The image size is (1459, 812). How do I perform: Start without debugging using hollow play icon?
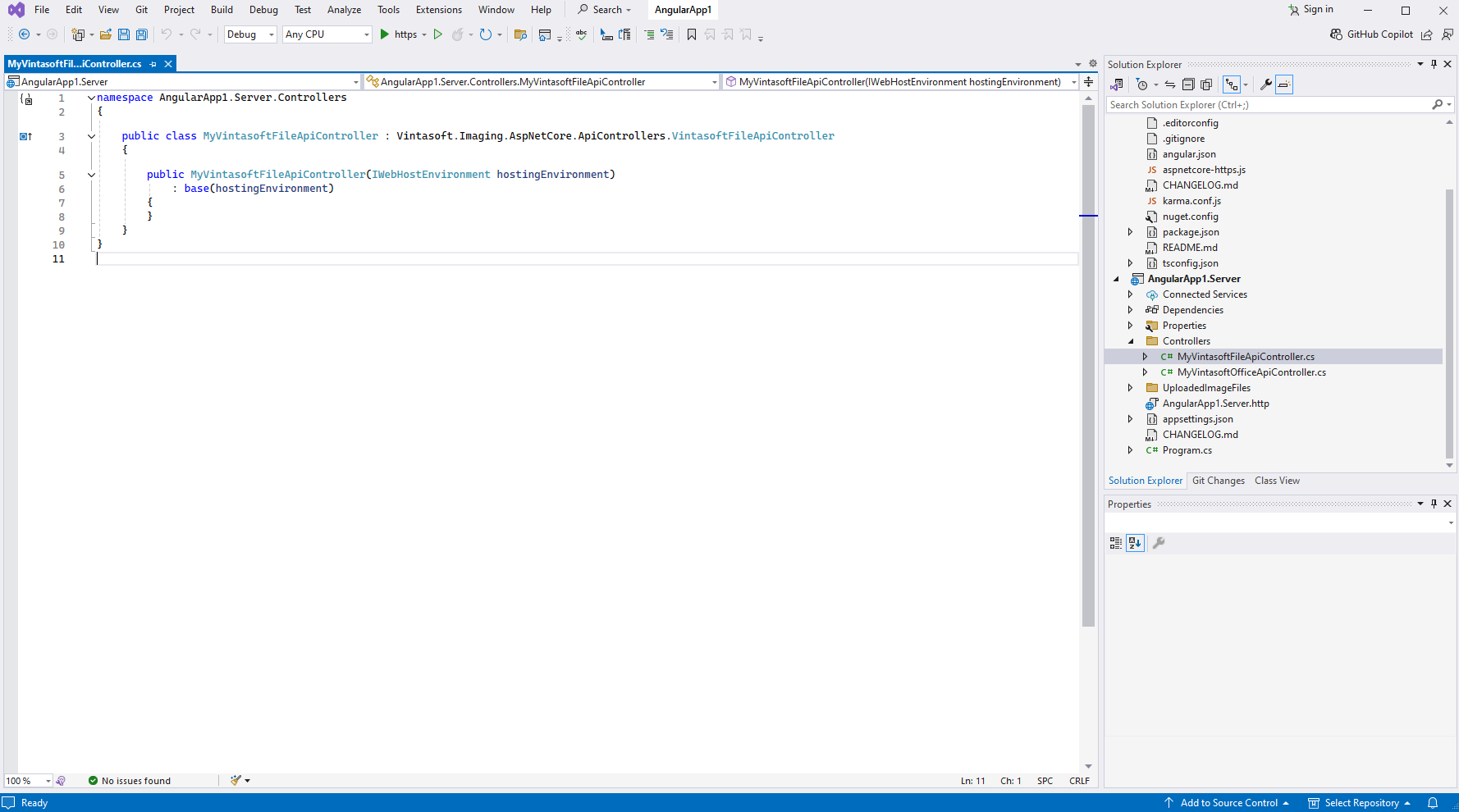click(438, 34)
